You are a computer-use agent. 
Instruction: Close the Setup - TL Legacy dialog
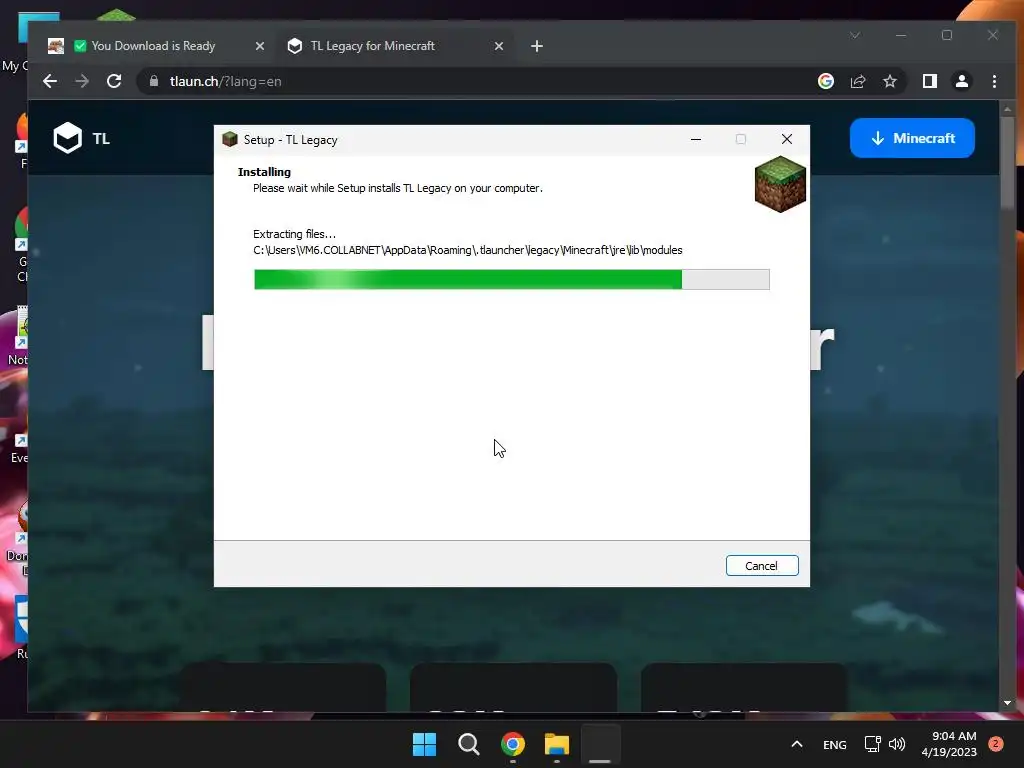click(x=786, y=139)
